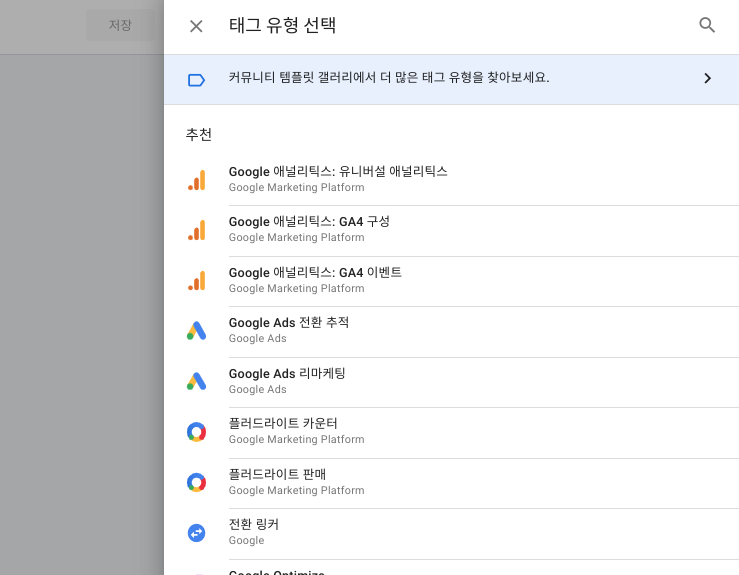Pick 플러드라이트 판매 tag type

pos(484,483)
